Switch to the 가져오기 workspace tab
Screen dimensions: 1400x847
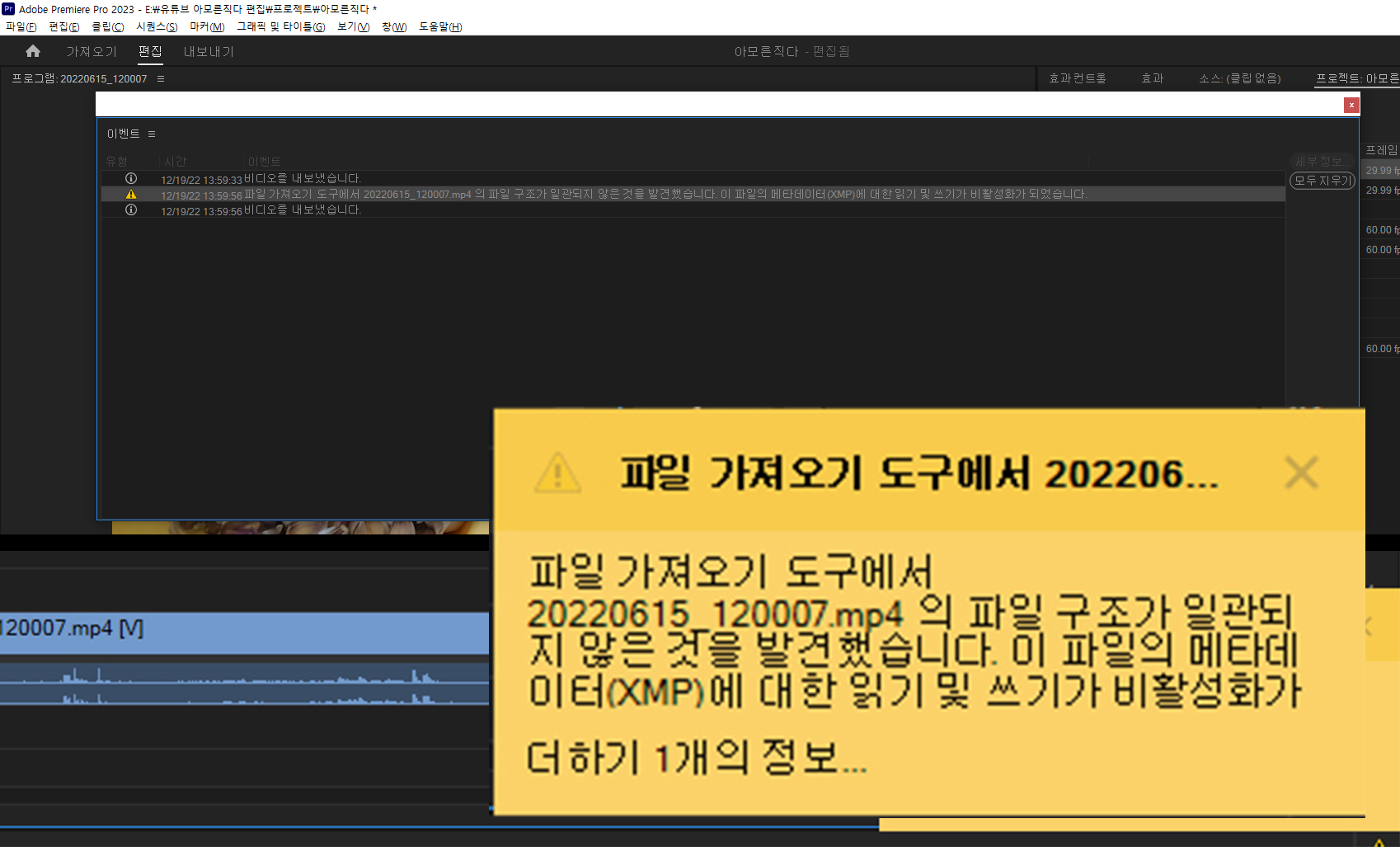tap(92, 52)
